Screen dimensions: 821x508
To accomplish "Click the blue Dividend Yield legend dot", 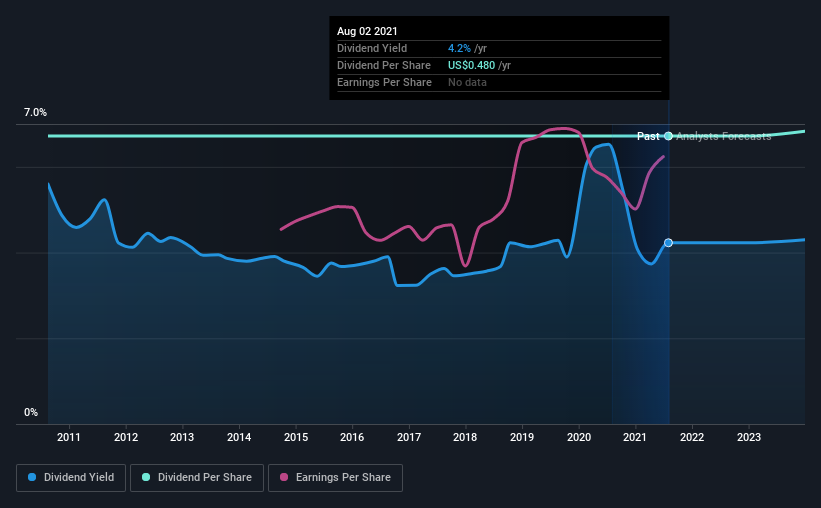I will [32, 477].
